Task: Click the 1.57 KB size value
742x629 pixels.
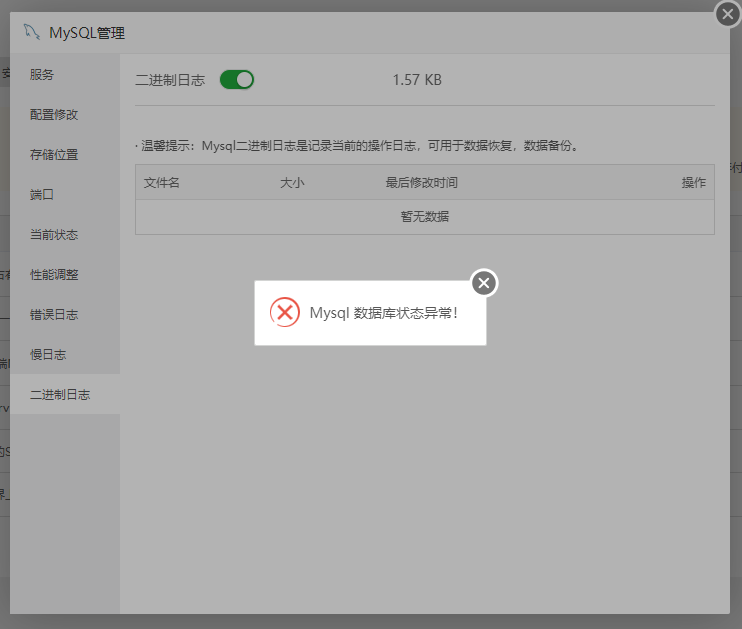Action: click(x=417, y=80)
